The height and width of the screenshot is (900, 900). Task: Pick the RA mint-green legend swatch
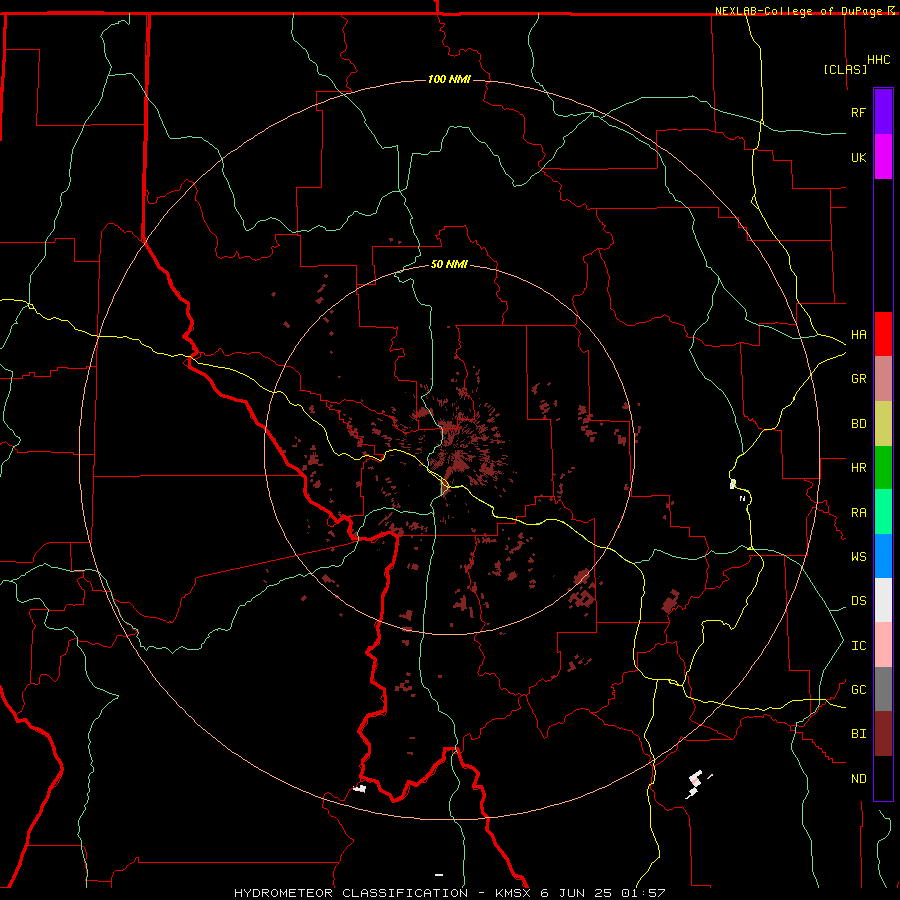tap(883, 512)
